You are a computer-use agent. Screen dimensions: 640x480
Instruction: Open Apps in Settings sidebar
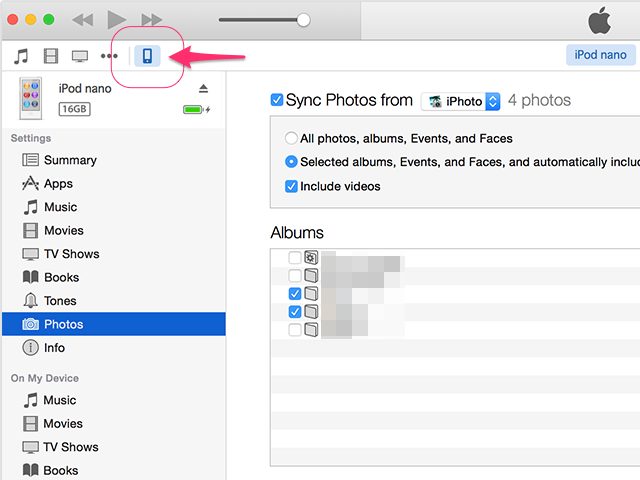[x=113, y=184]
